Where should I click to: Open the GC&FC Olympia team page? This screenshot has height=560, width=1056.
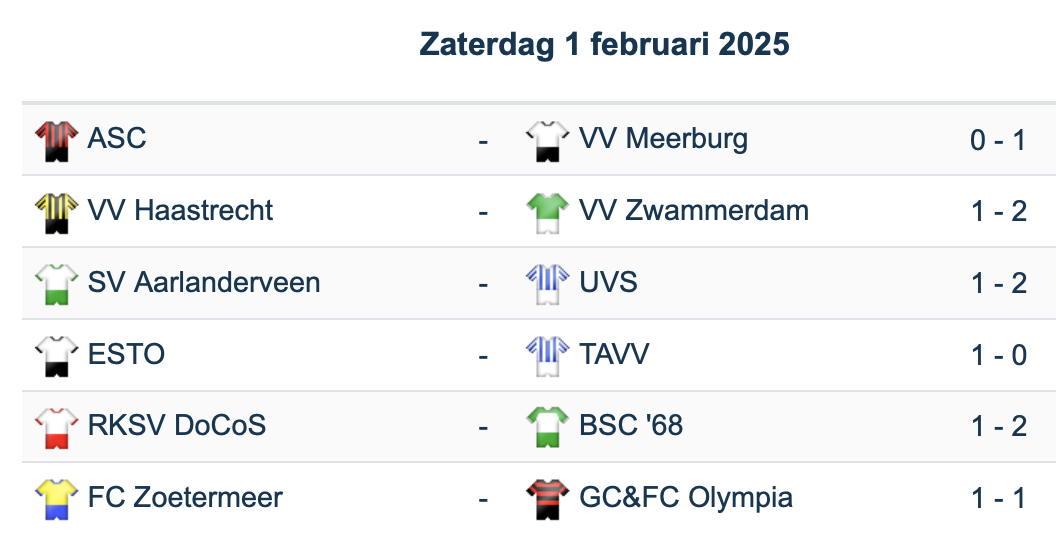point(686,497)
